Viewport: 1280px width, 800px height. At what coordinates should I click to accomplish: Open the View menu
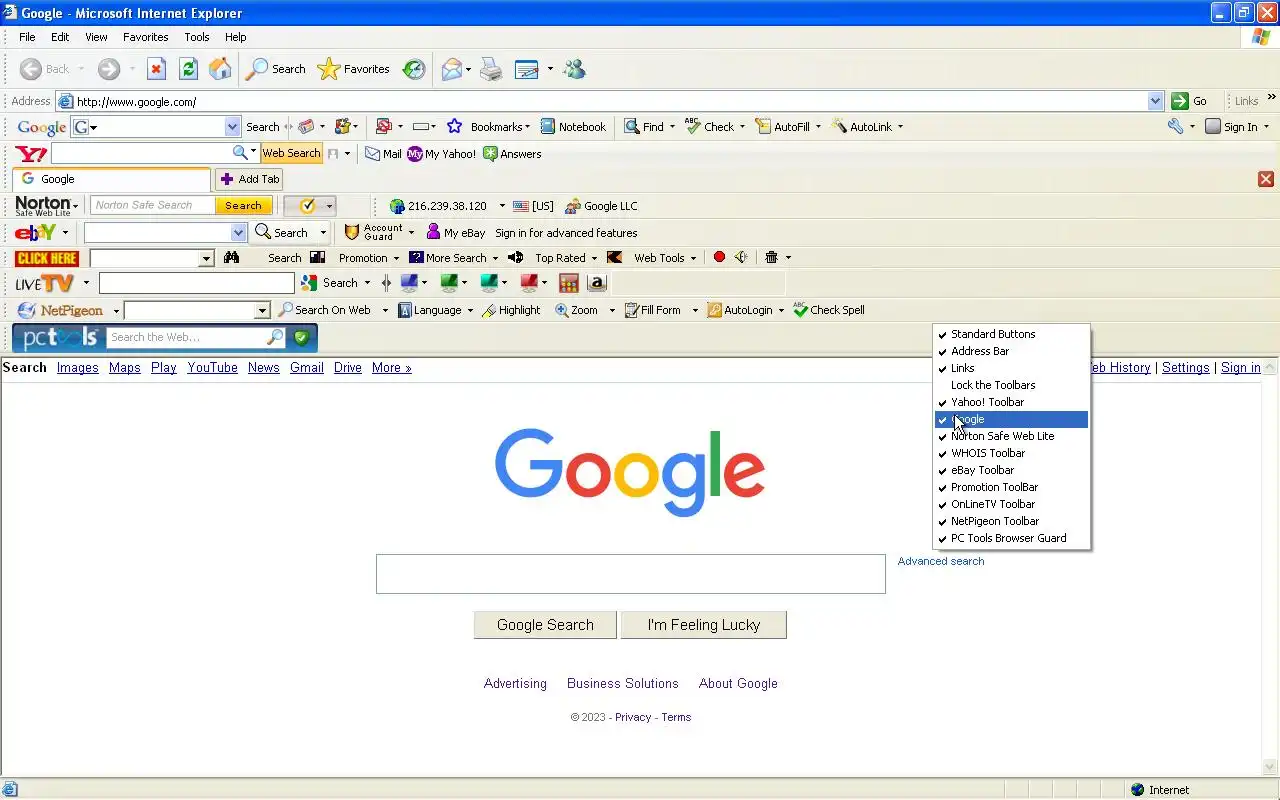96,37
